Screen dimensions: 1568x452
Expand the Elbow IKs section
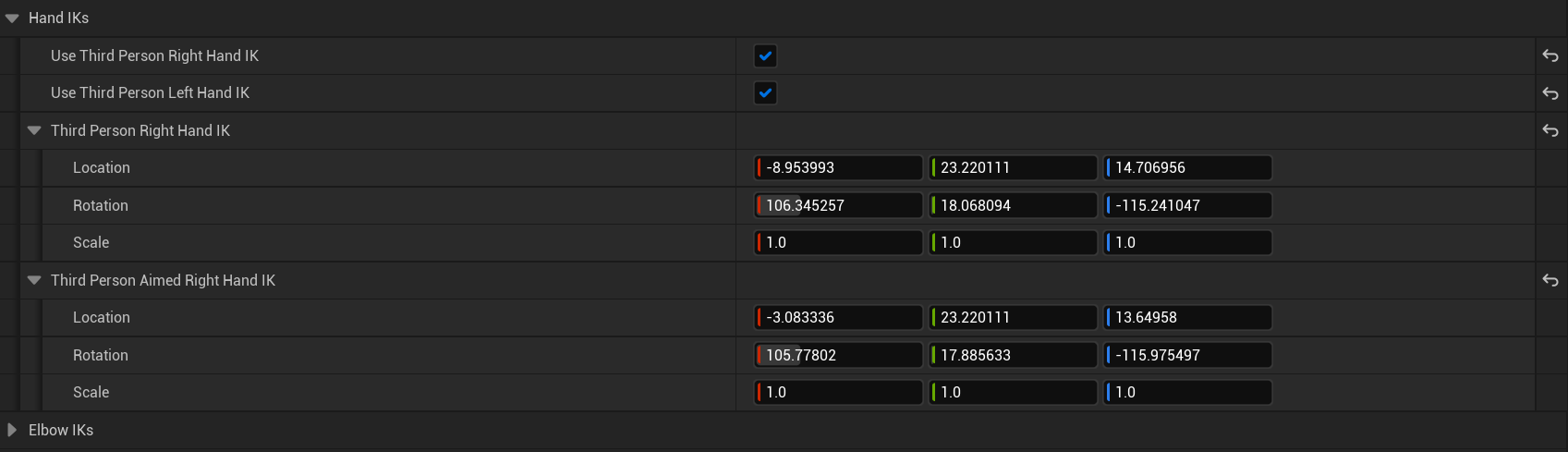tap(12, 430)
